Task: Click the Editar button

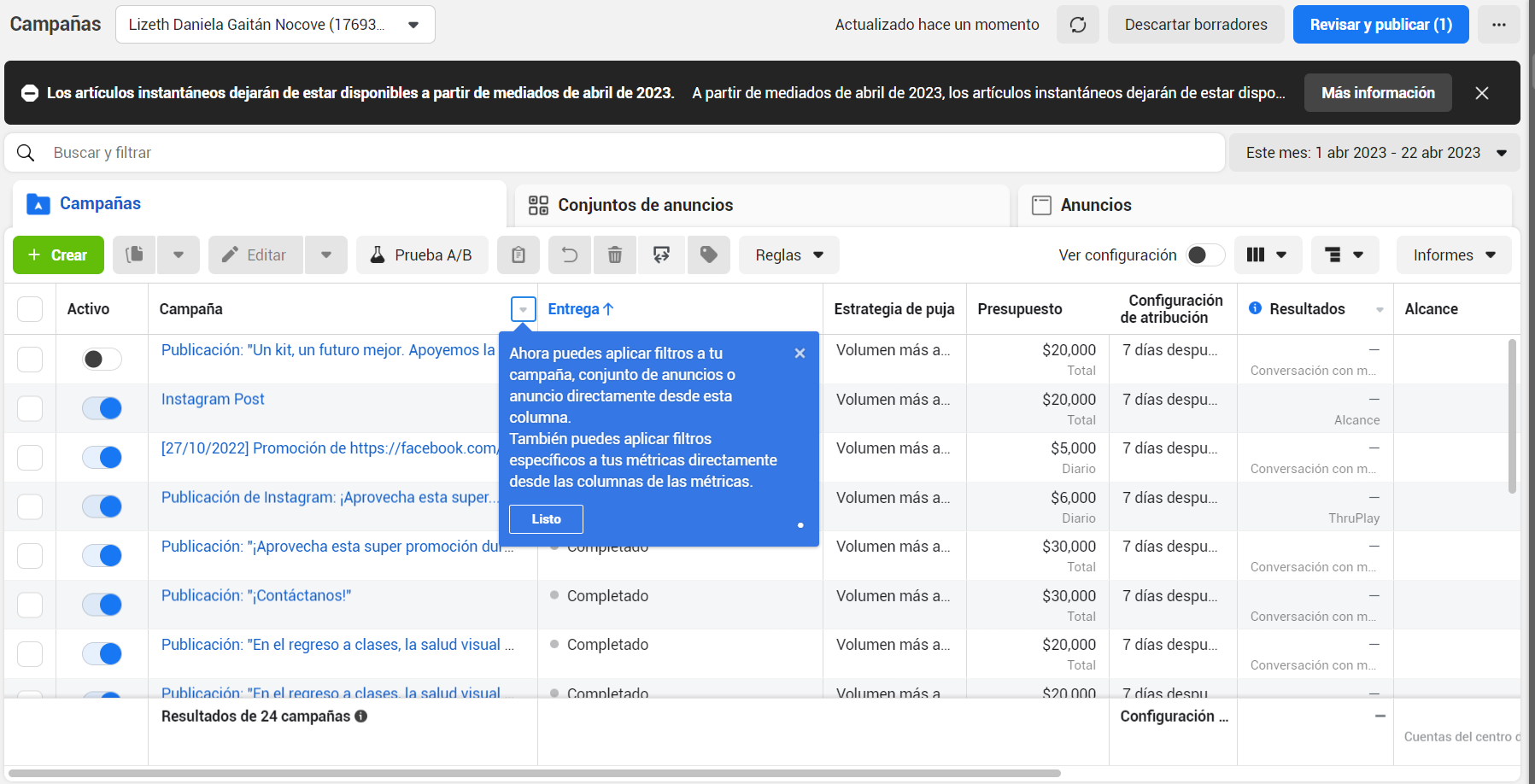Action: tap(255, 255)
